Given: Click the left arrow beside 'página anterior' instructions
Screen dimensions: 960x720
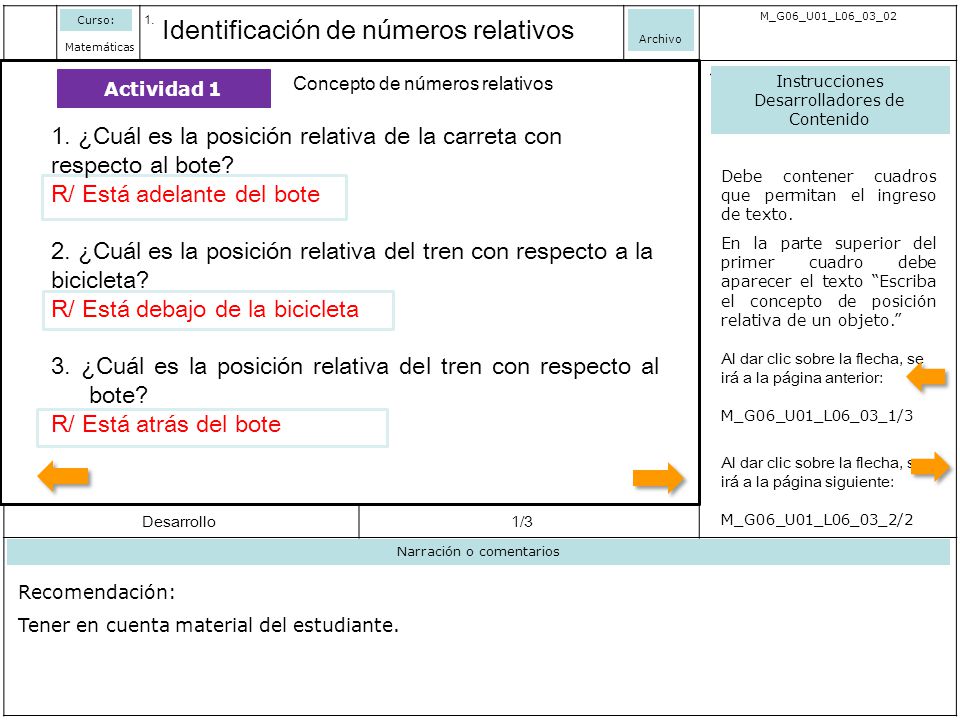Looking at the screenshot, I should (x=926, y=377).
